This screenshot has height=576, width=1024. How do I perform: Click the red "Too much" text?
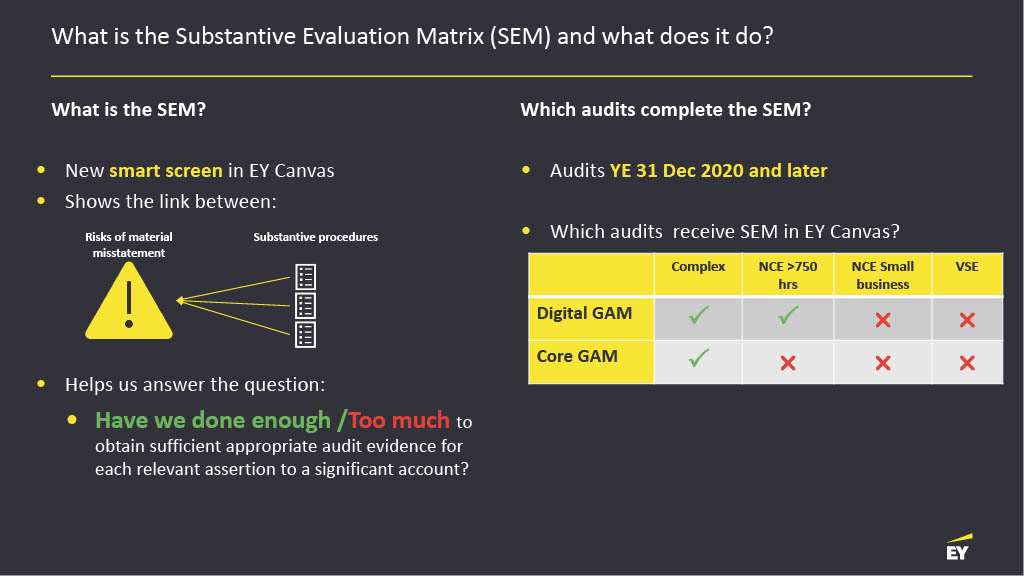pos(399,420)
